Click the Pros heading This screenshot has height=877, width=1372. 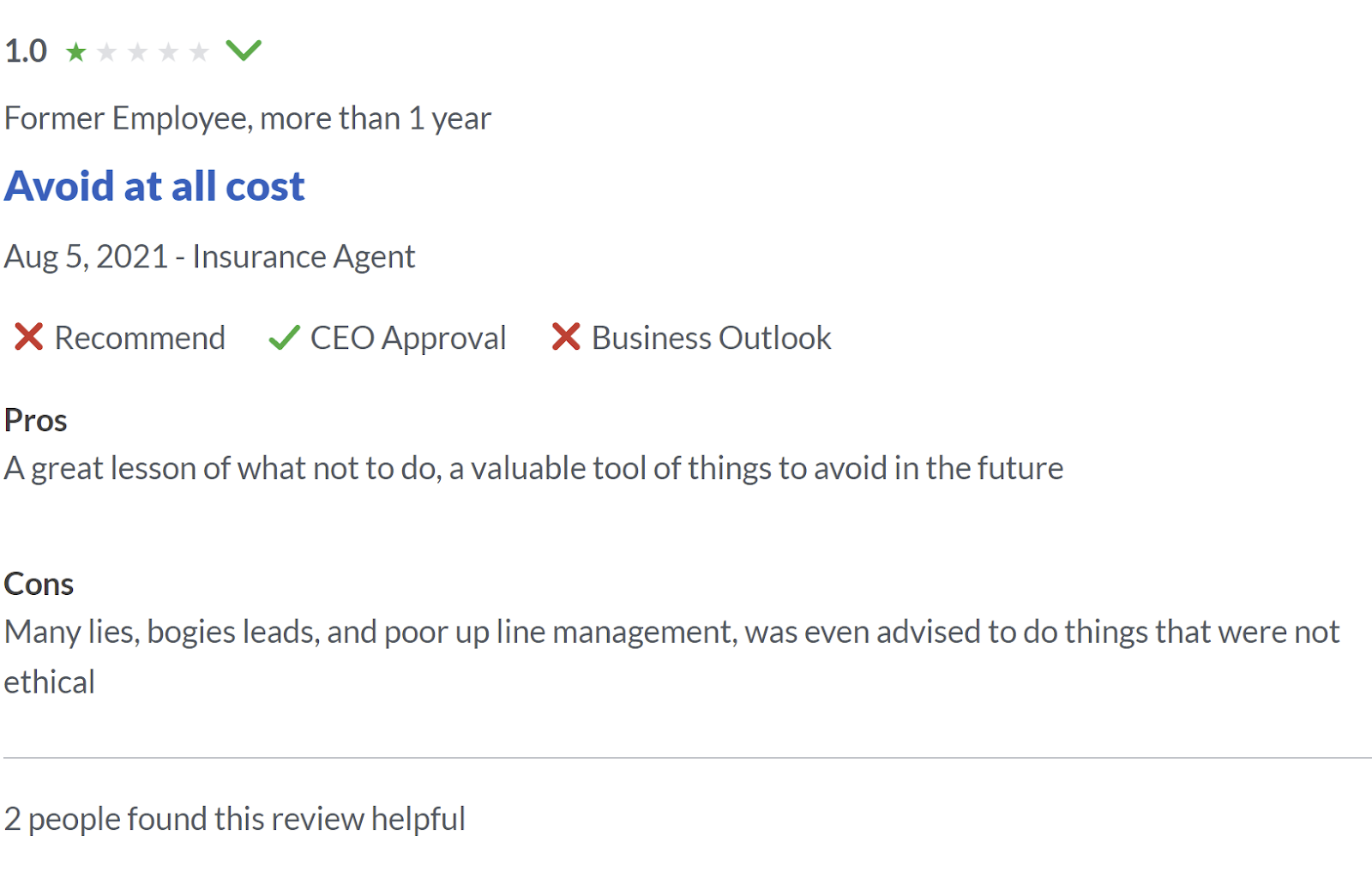coord(35,420)
